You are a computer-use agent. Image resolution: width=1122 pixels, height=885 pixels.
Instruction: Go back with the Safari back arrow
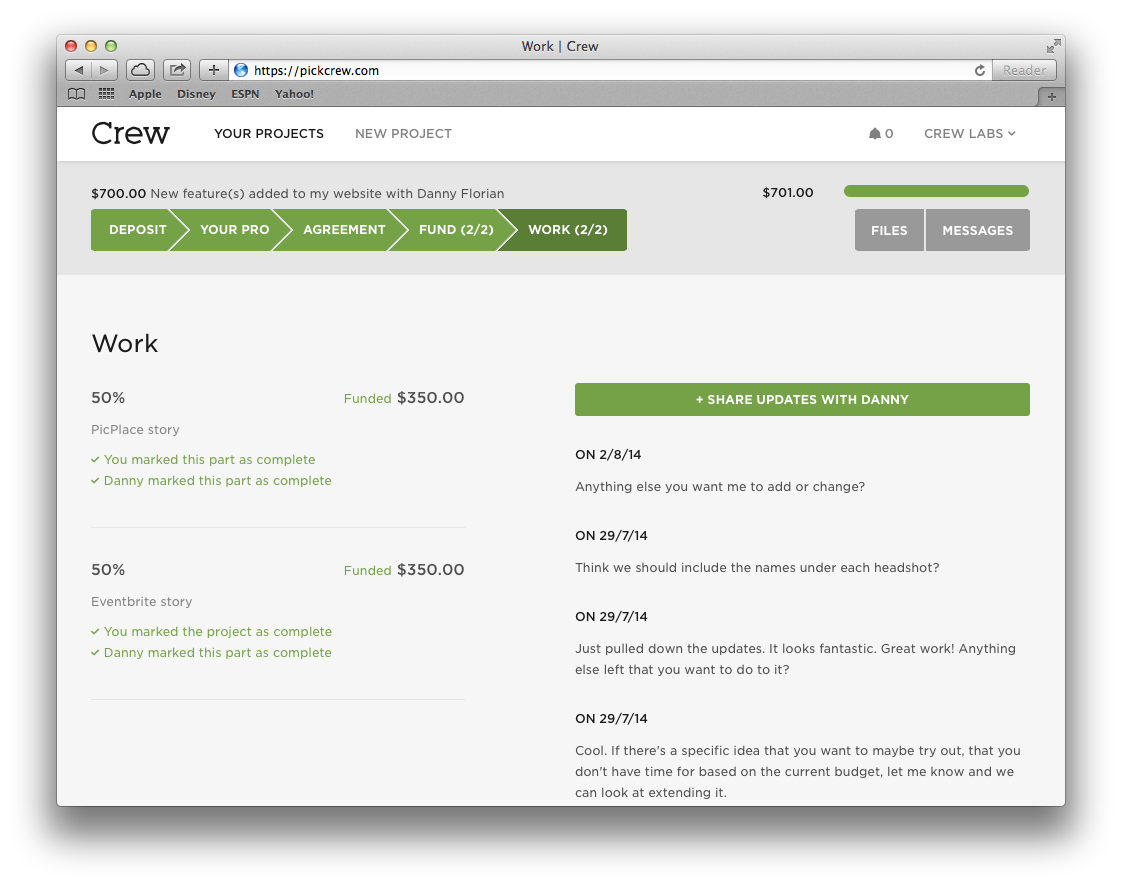[x=79, y=70]
